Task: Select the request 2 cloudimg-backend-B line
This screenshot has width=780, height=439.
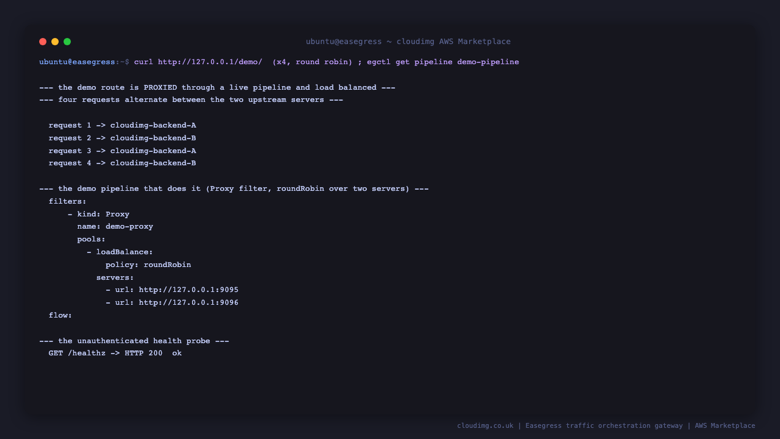Action: pos(122,138)
